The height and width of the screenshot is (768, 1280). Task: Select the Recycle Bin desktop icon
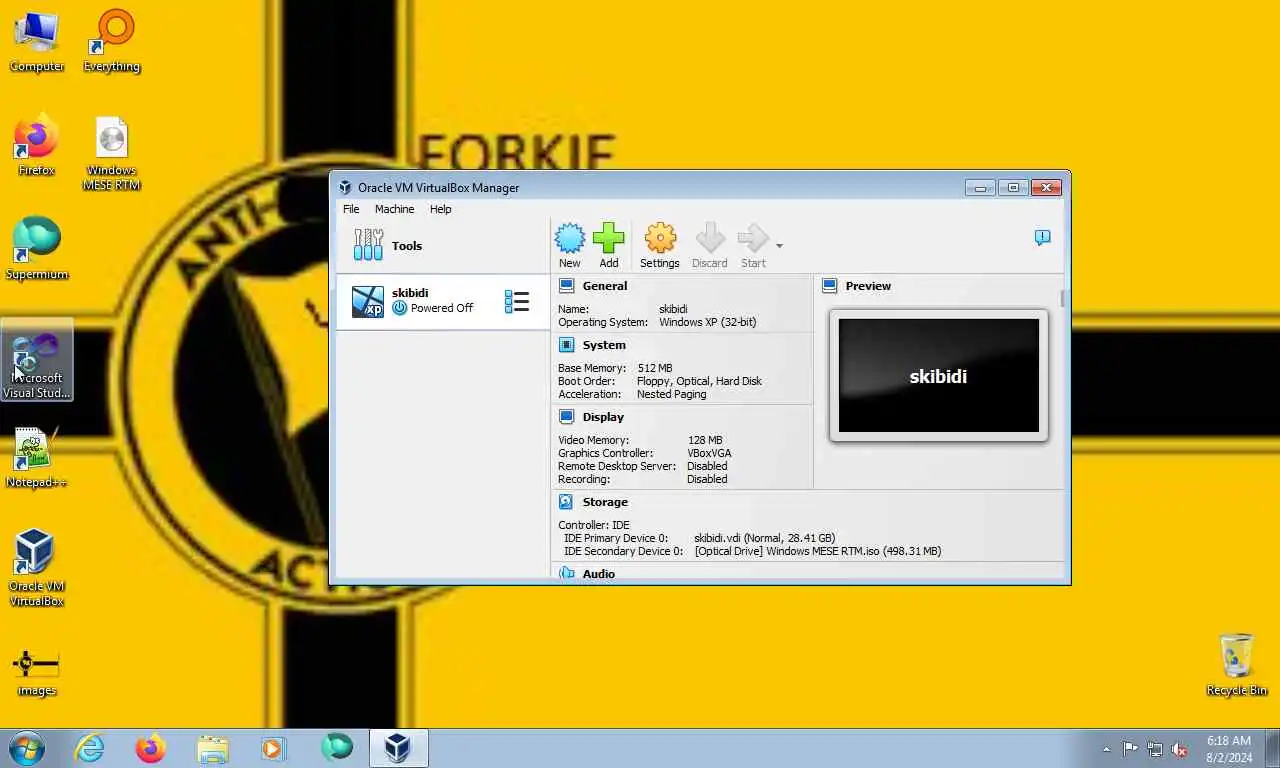1237,665
